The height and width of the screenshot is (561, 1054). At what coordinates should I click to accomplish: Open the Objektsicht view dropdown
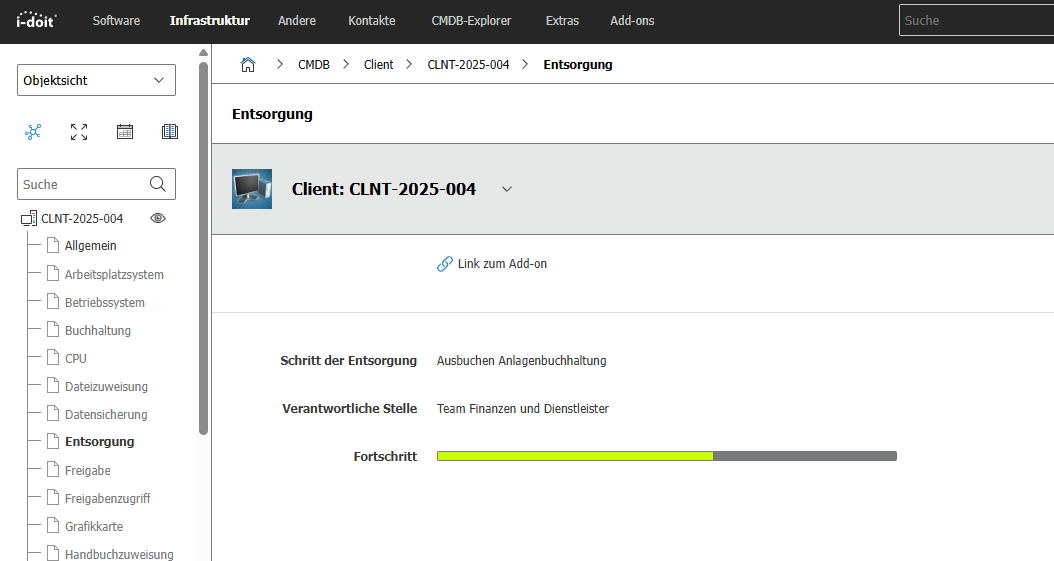pos(96,80)
